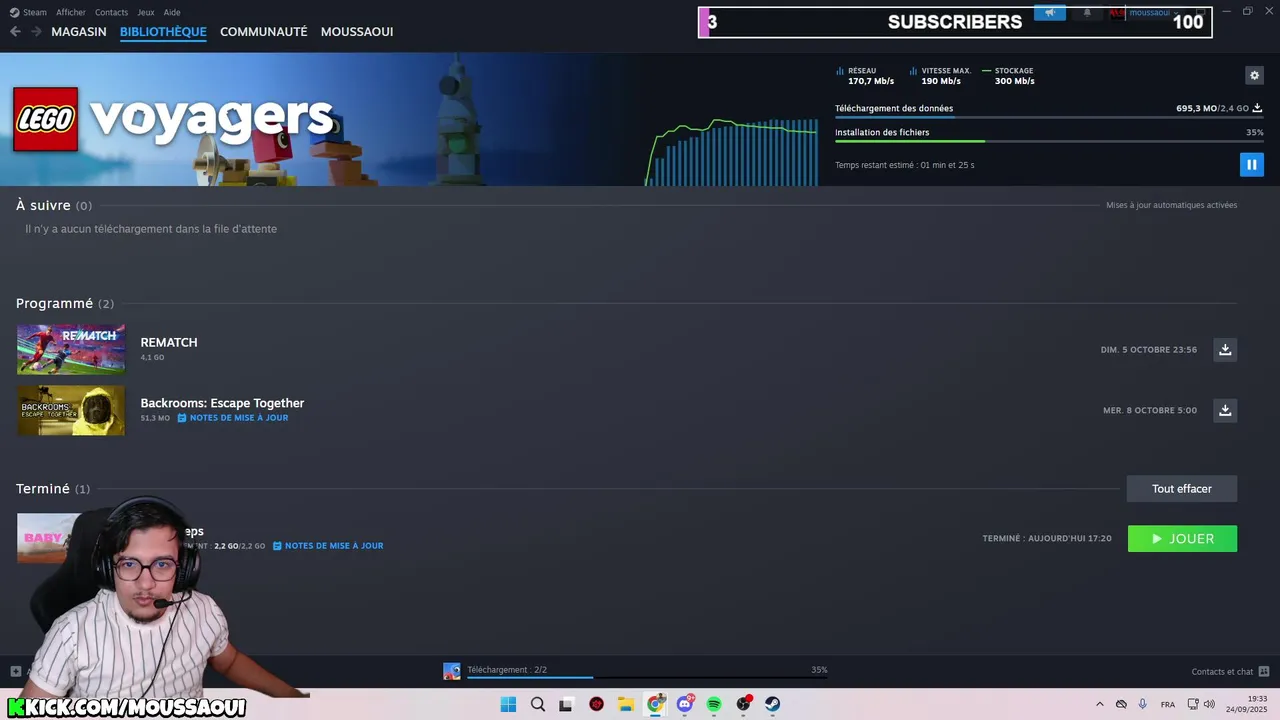Switch to COMMUNAUTÉ tab
Image resolution: width=1280 pixels, height=720 pixels.
coord(264,32)
